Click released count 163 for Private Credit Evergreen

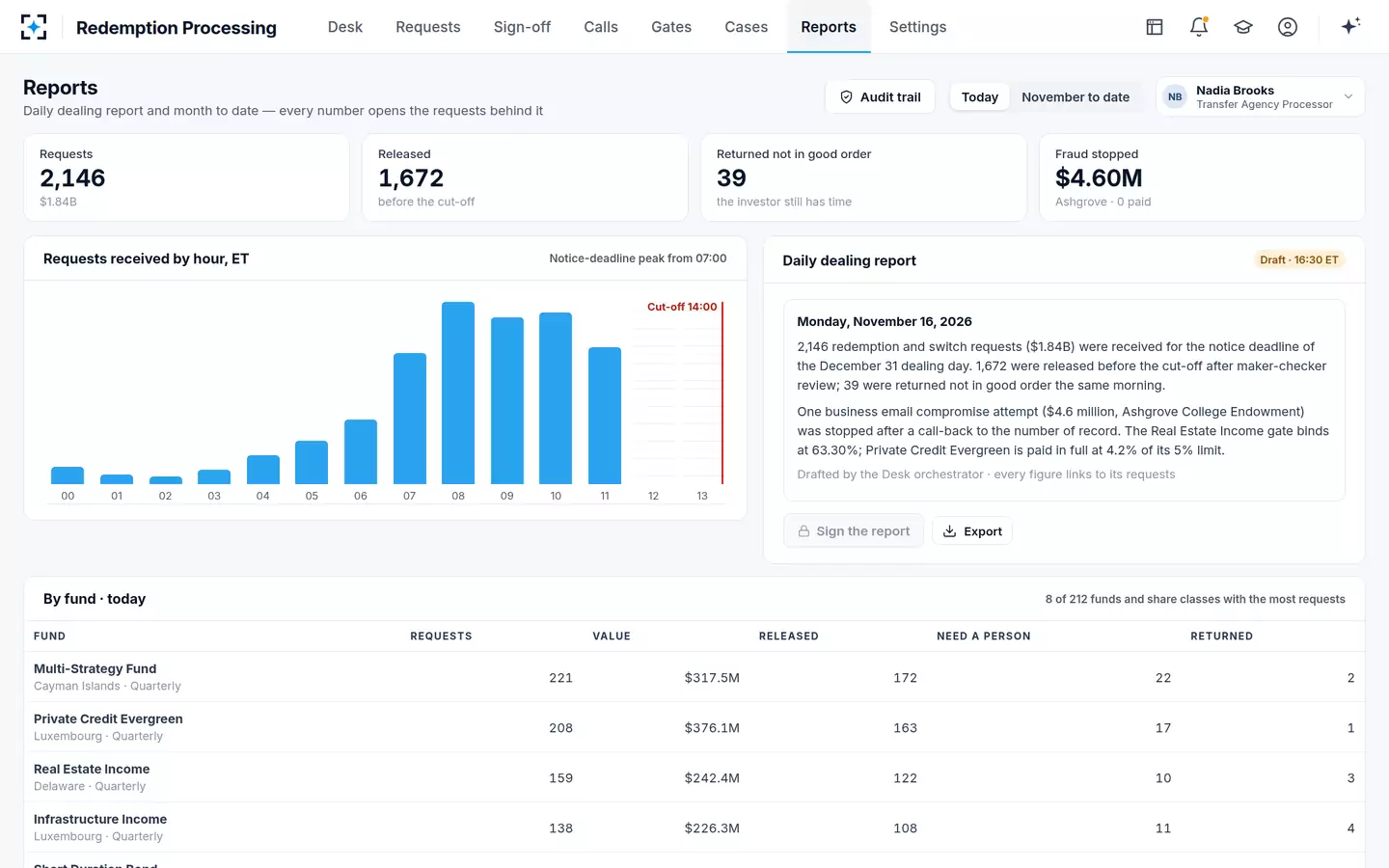coord(905,728)
